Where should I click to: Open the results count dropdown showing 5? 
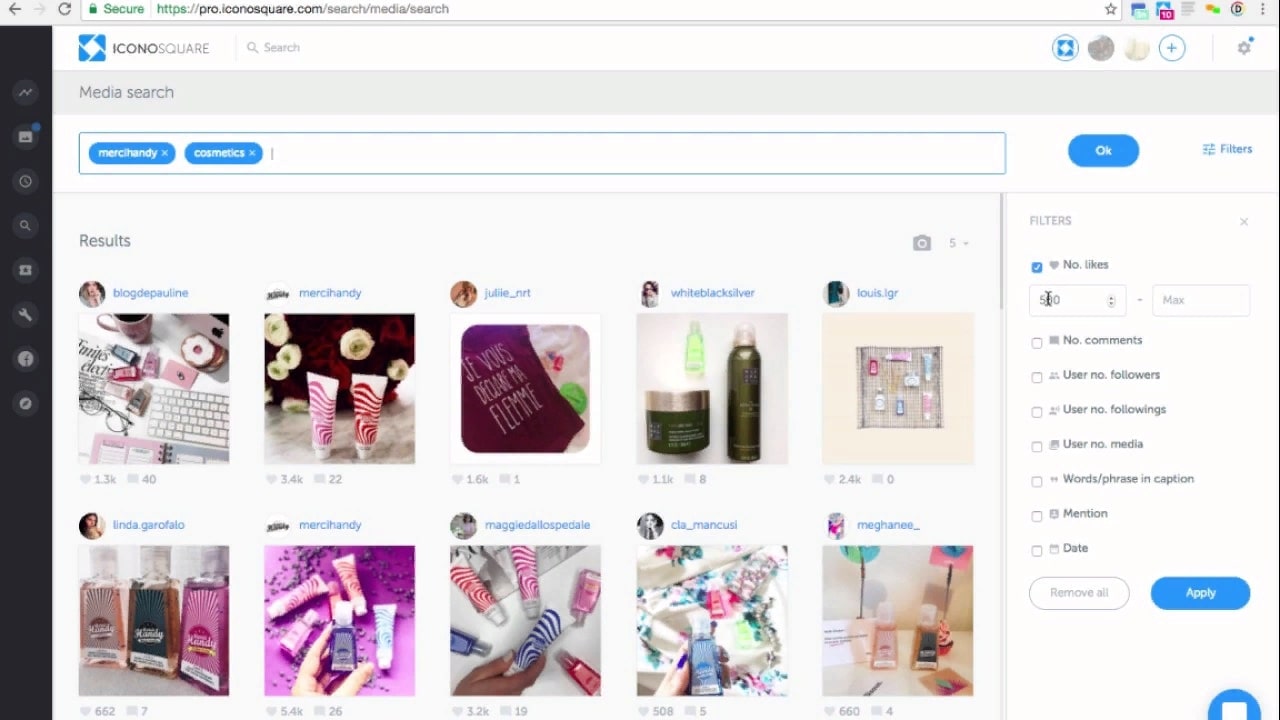coord(957,242)
